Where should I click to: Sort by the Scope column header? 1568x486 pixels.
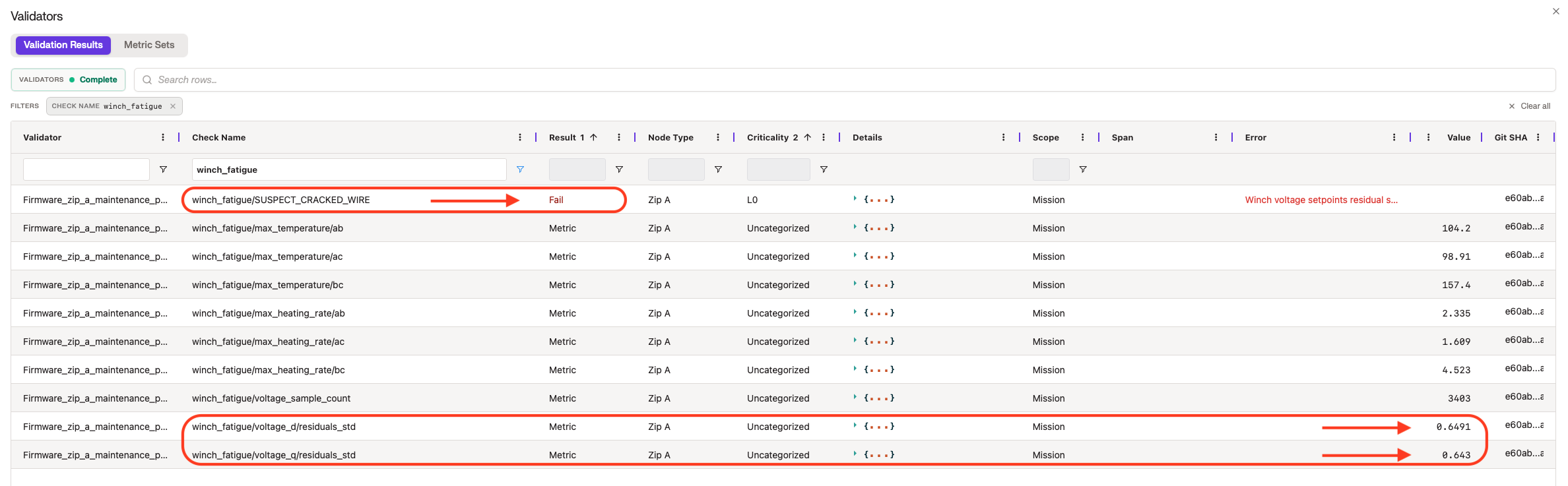point(1045,137)
